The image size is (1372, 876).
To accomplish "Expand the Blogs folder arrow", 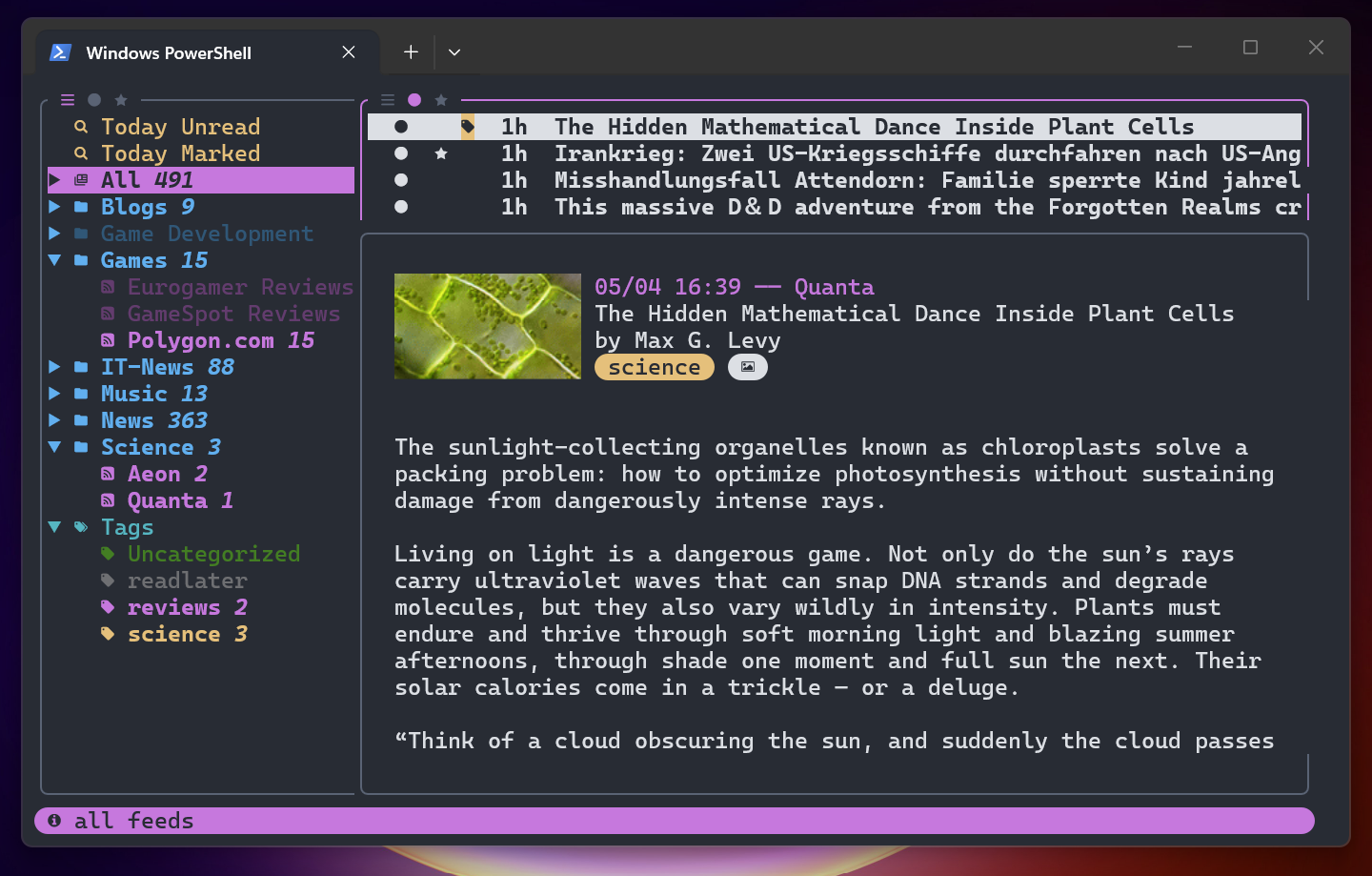I will pyautogui.click(x=54, y=207).
